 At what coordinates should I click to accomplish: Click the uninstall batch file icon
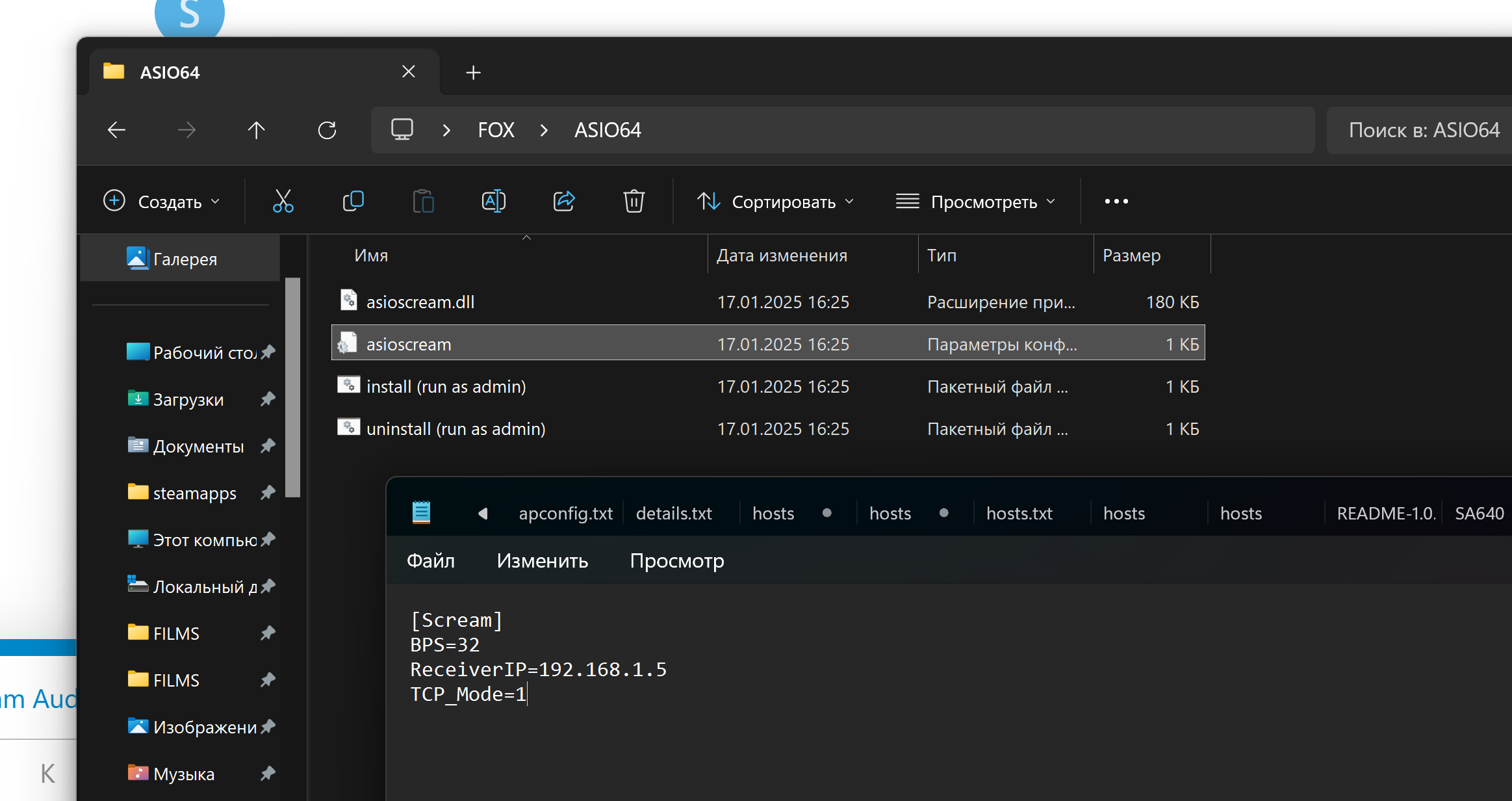(x=349, y=428)
